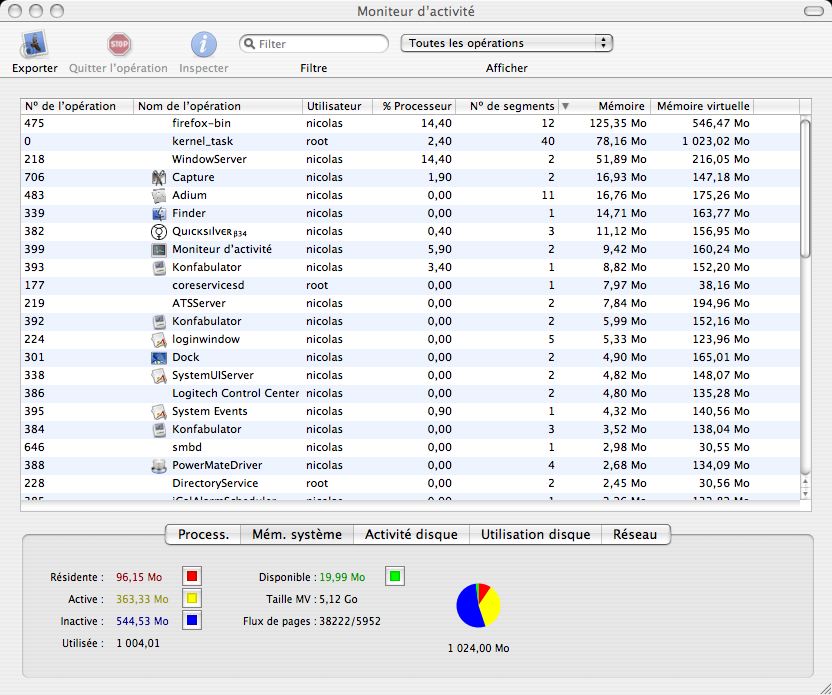The height and width of the screenshot is (695, 832).
Task: Click the Exporter toolbar icon
Action: [x=34, y=45]
